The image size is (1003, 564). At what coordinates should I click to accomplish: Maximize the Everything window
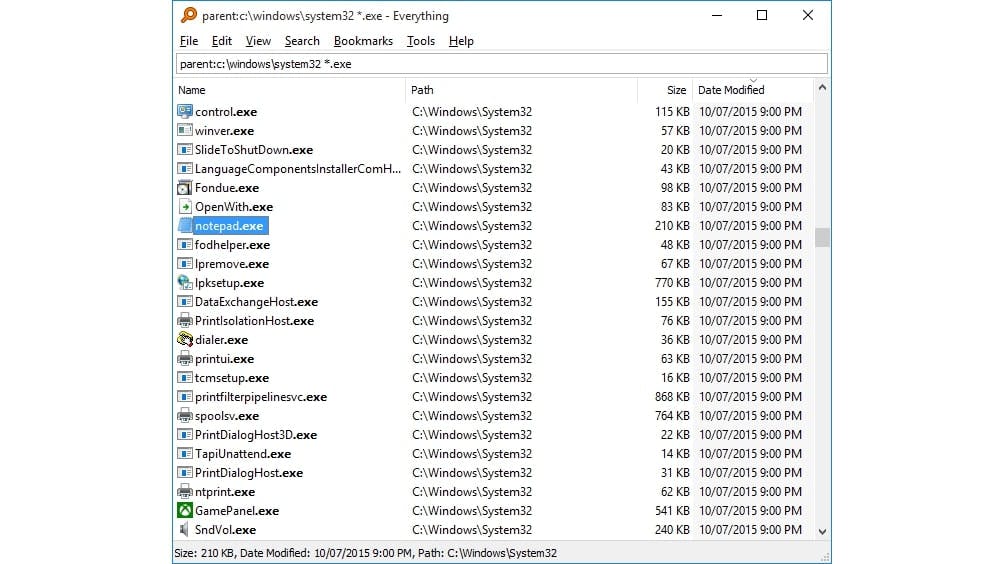pyautogui.click(x=762, y=15)
